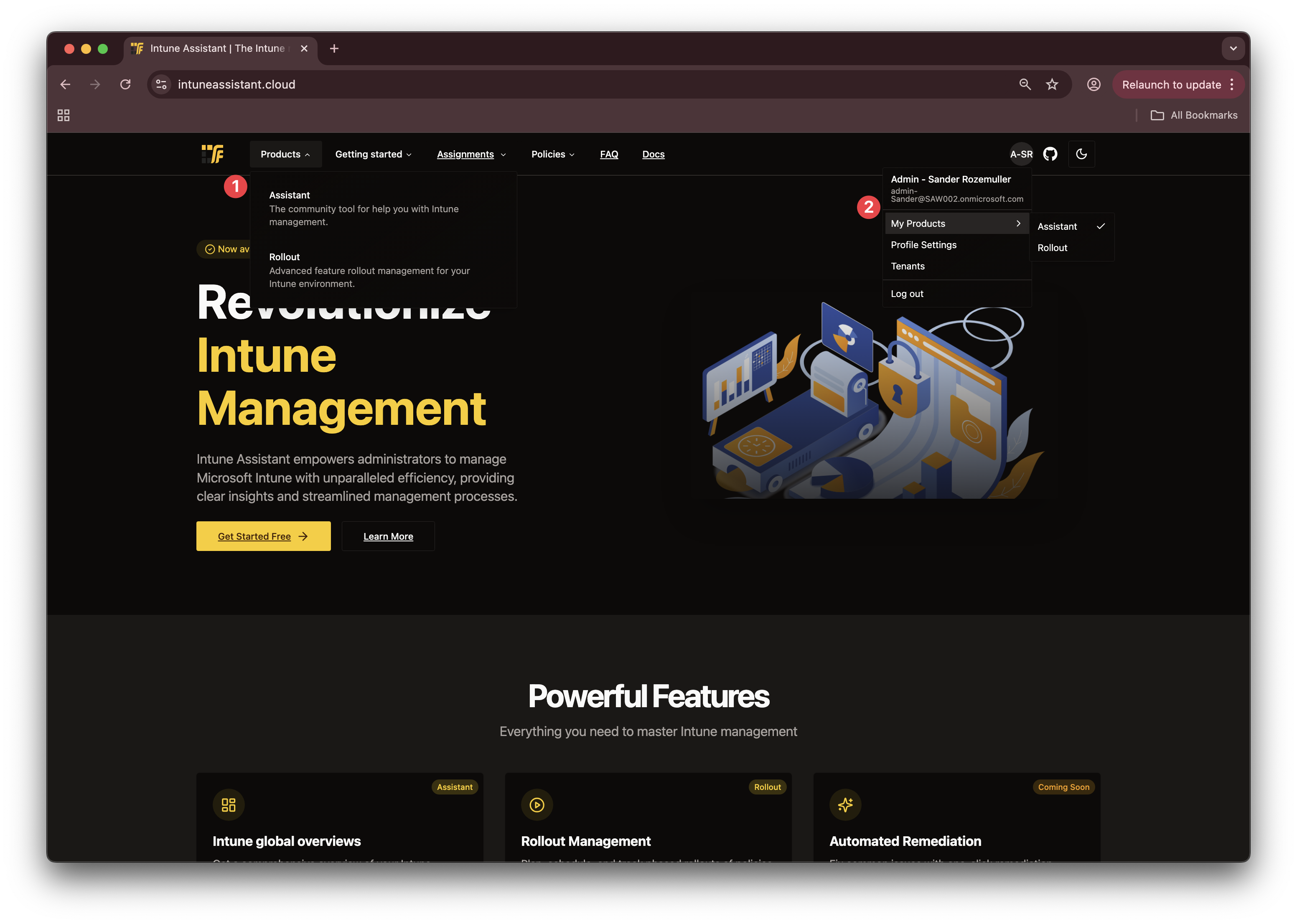The width and height of the screenshot is (1297, 924).
Task: Click the play icon on Rollout Management card
Action: [x=537, y=805]
